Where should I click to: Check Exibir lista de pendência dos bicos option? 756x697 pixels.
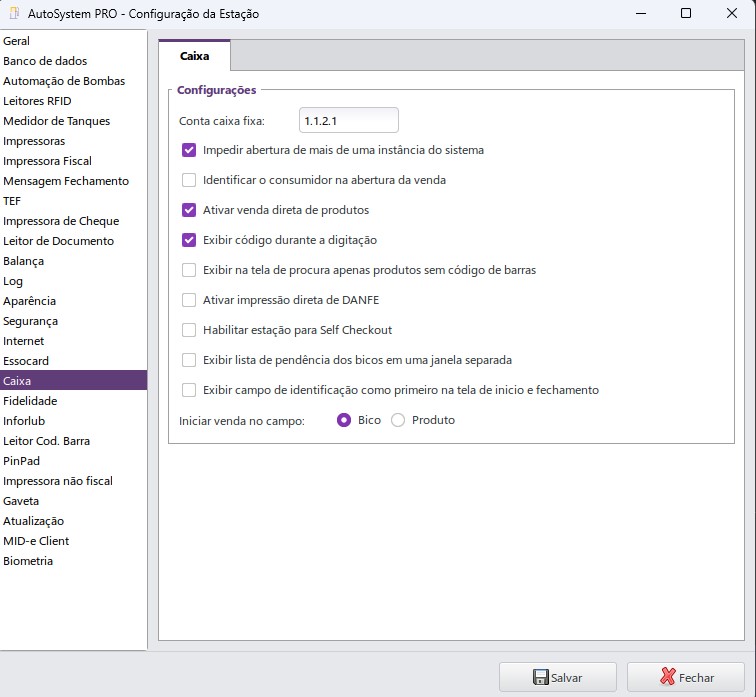[189, 360]
